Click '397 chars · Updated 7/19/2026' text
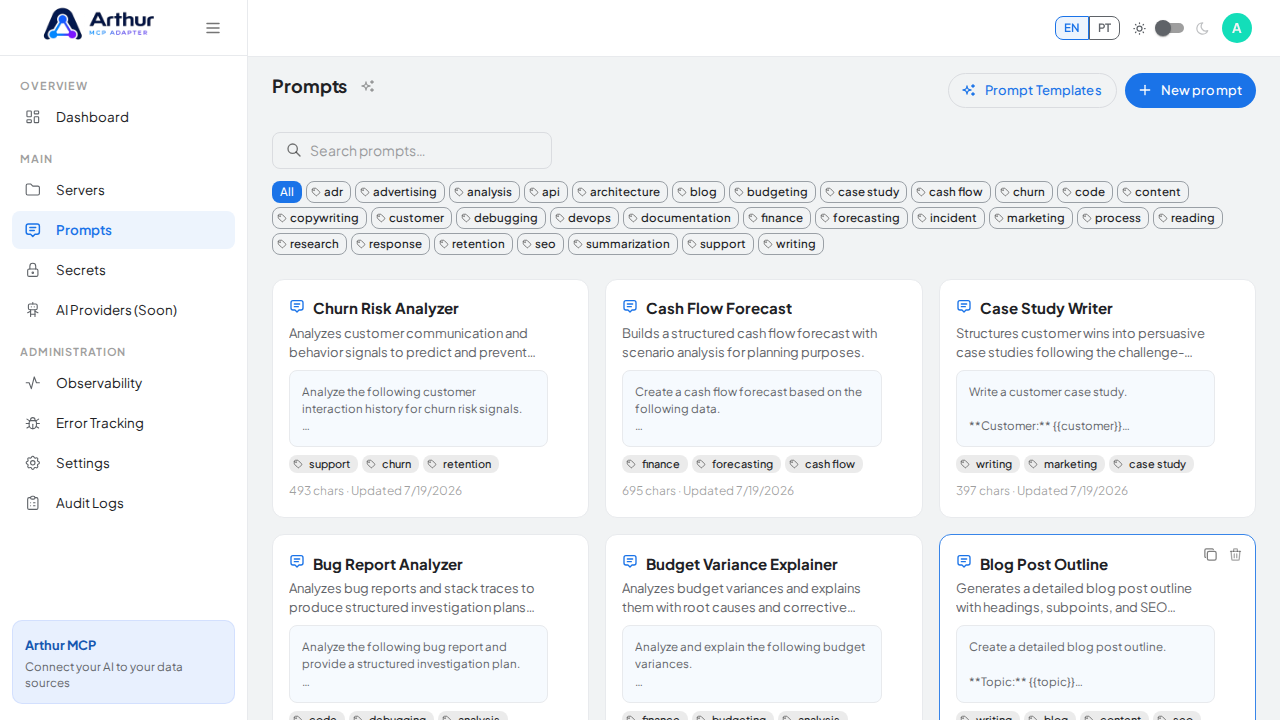The image size is (1280, 720). click(x=1042, y=490)
